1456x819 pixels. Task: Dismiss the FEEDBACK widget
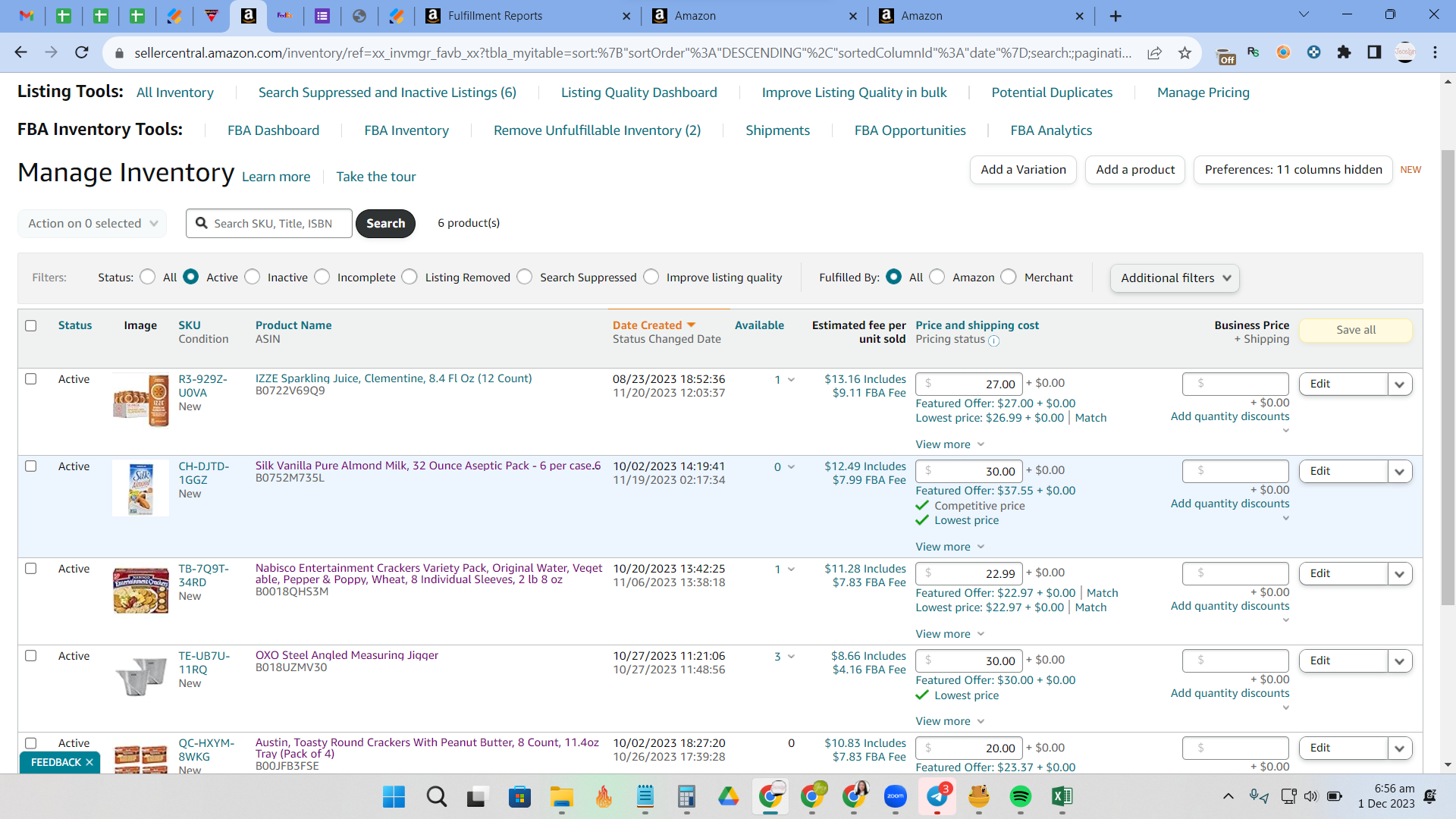click(89, 762)
